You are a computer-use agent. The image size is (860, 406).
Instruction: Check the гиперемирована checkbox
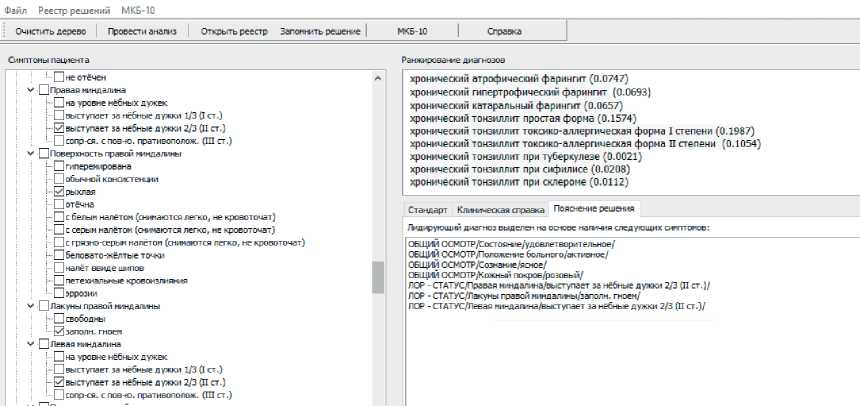pos(59,166)
